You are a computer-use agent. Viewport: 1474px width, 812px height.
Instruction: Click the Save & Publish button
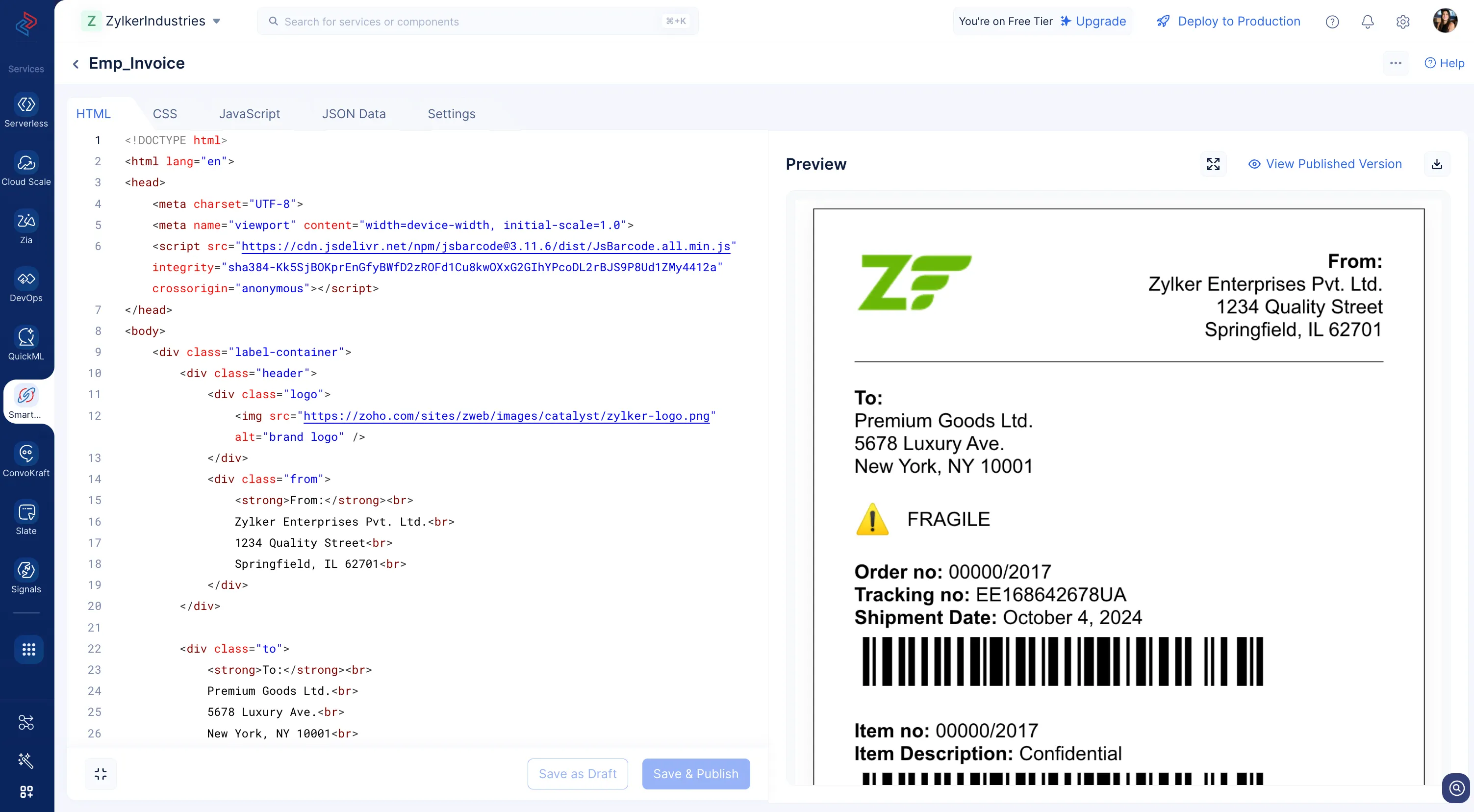[x=696, y=774]
